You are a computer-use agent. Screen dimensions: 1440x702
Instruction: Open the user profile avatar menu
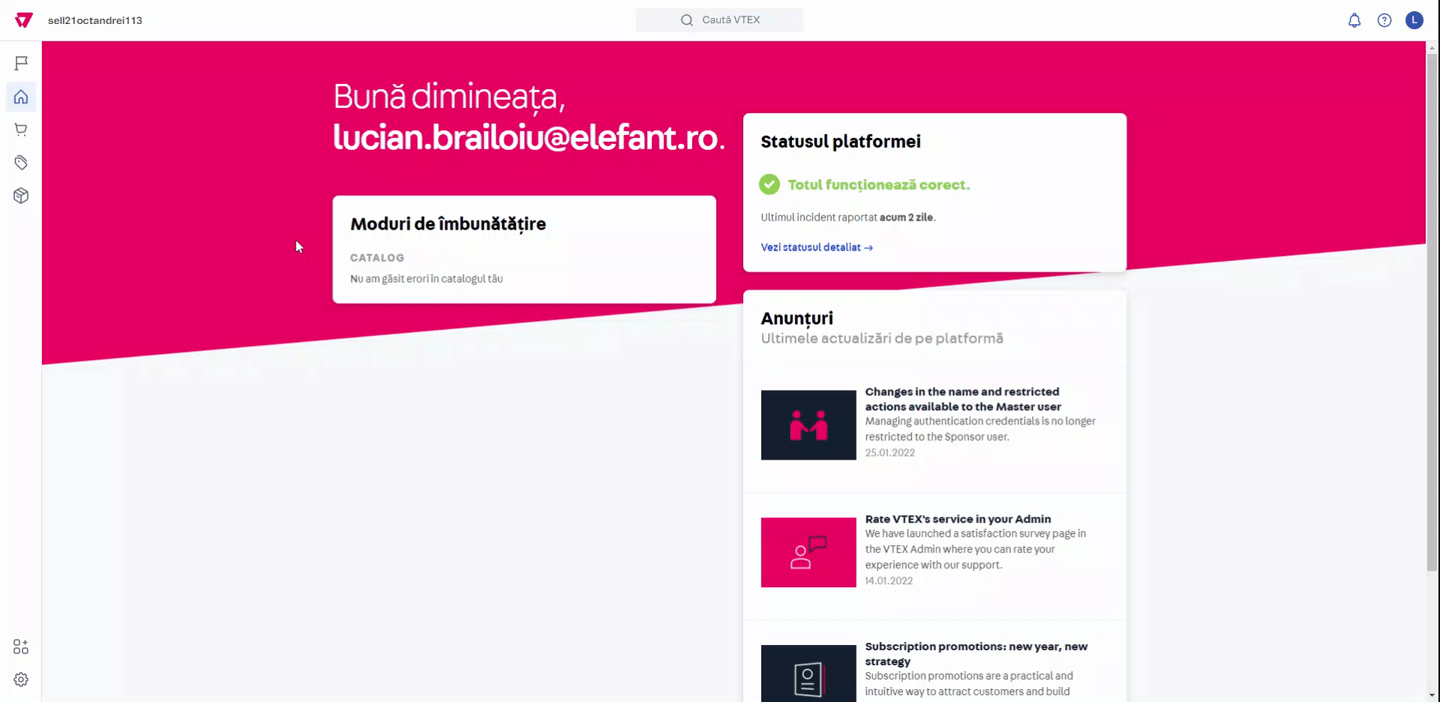pos(1414,20)
